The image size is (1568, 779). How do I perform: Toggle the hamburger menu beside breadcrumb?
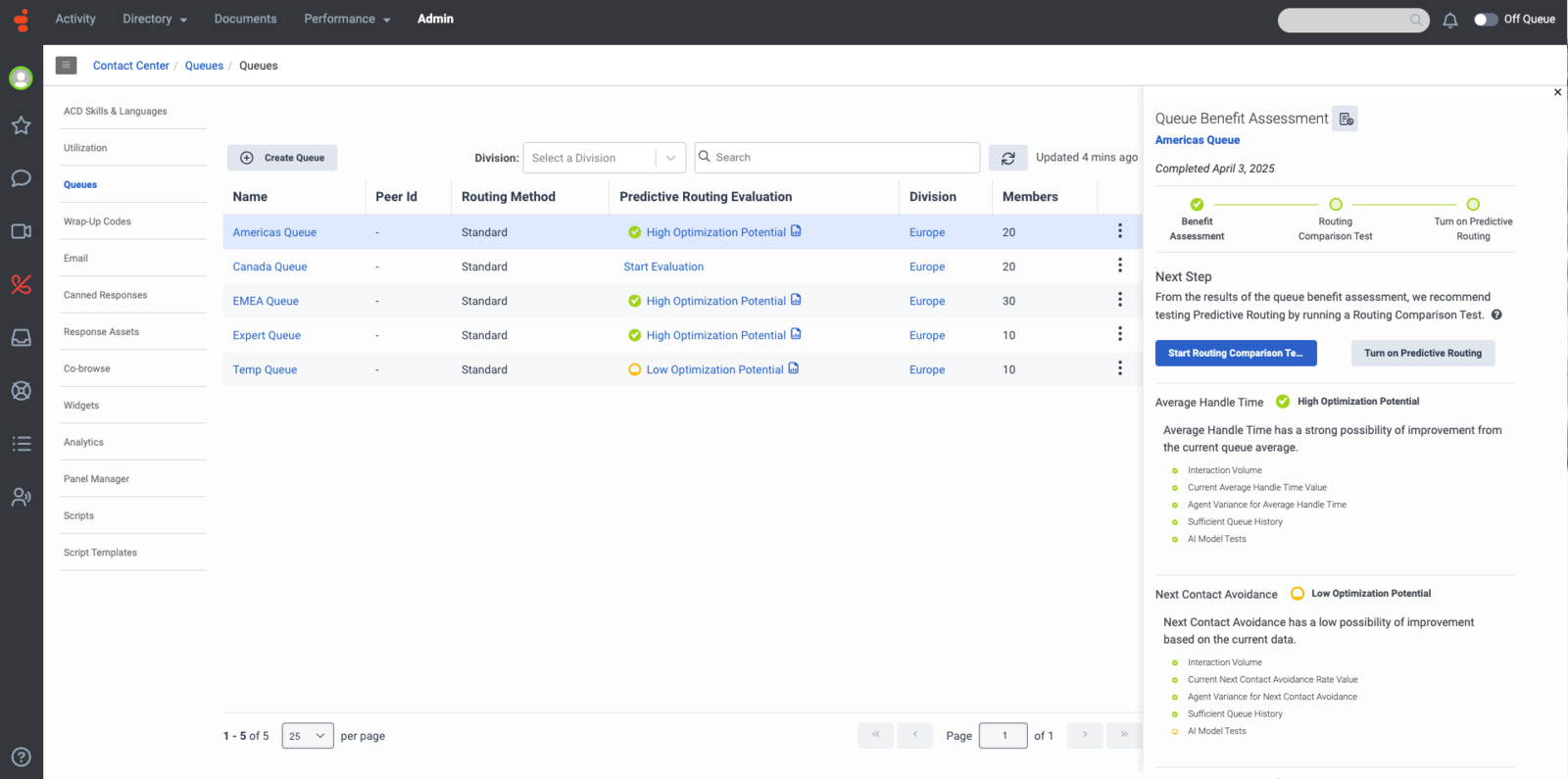66,66
